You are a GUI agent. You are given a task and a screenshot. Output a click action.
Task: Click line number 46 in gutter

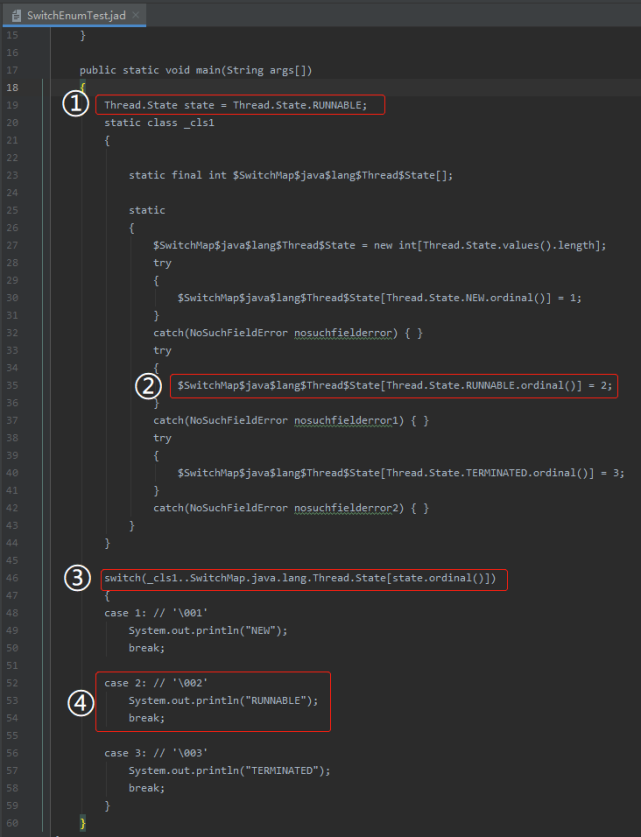click(x=12, y=578)
